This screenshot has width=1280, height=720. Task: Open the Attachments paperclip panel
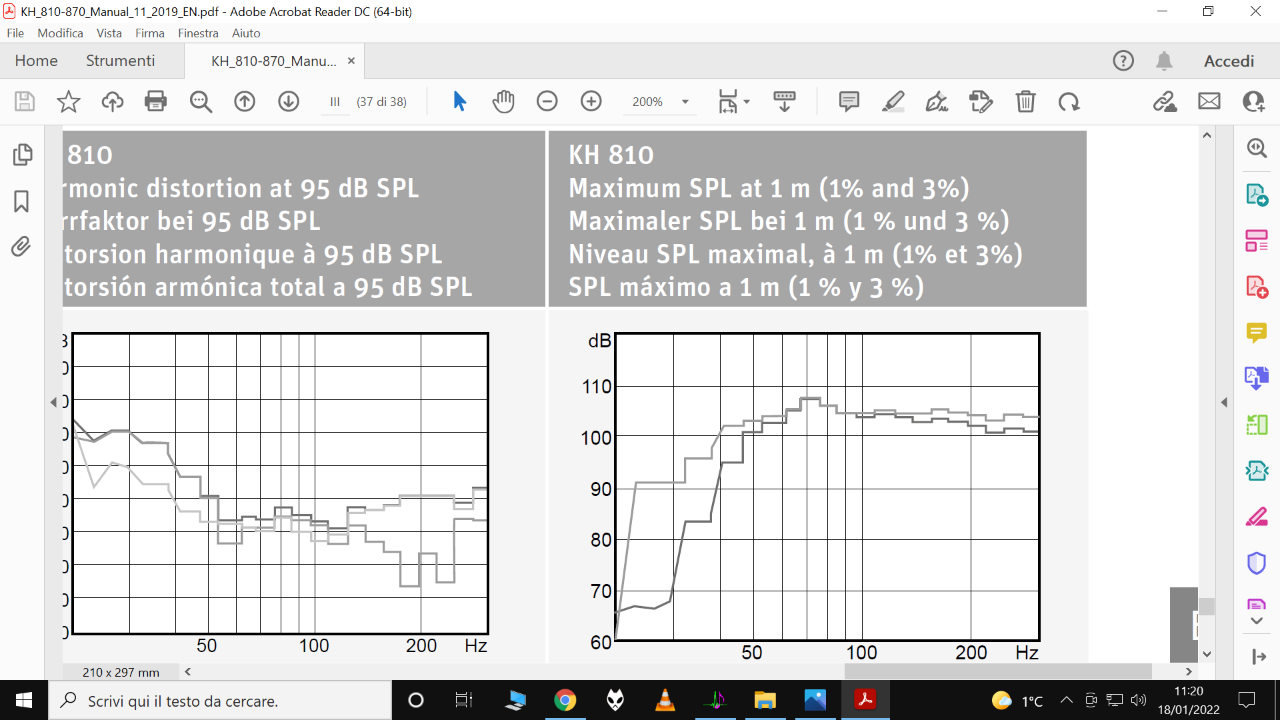(21, 246)
